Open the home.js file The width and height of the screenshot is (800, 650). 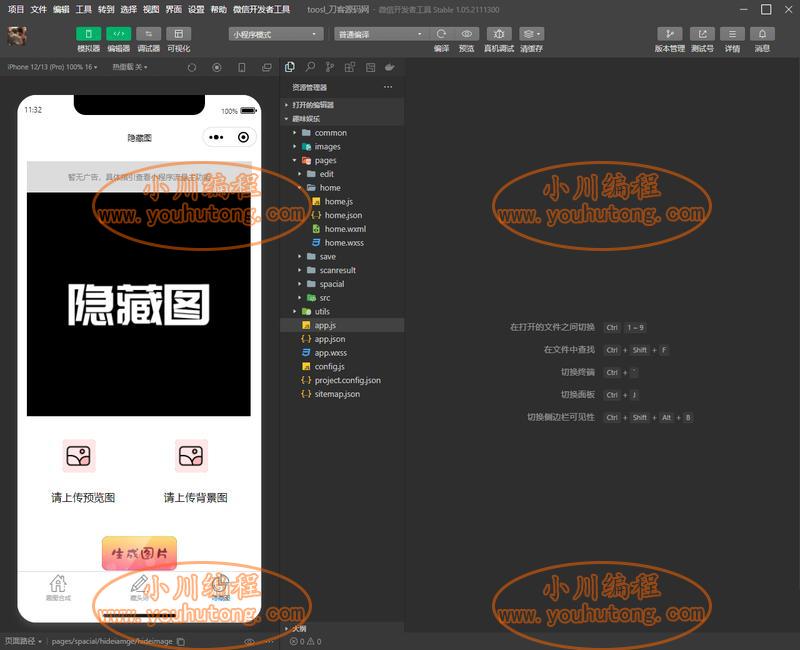343,202
